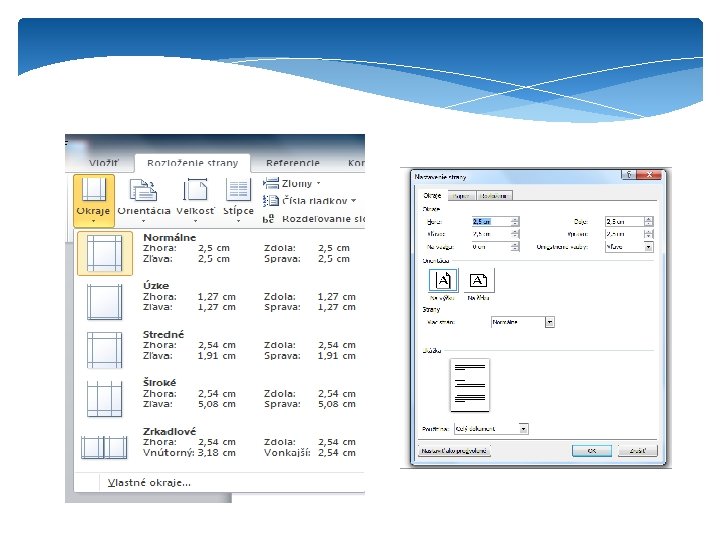The height and width of the screenshot is (540, 720).
Task: Click the help question-mark button in dialog
Action: (629, 174)
